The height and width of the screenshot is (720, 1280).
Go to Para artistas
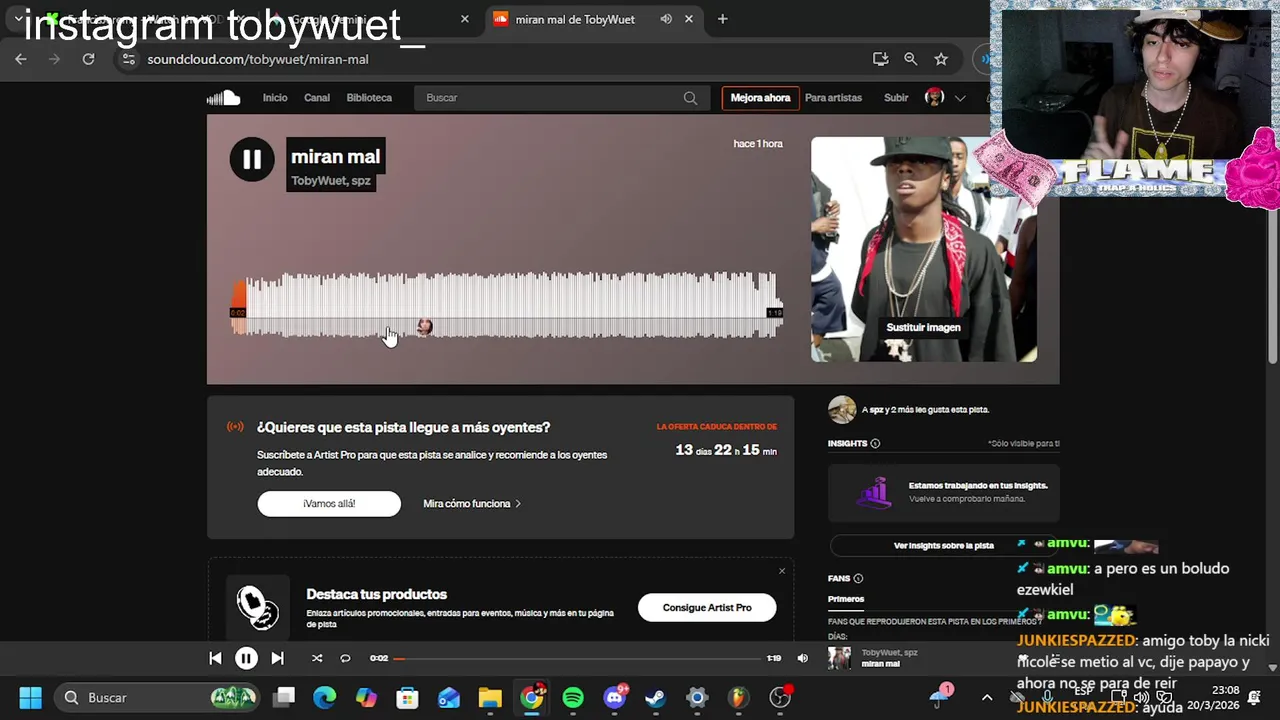coord(833,98)
